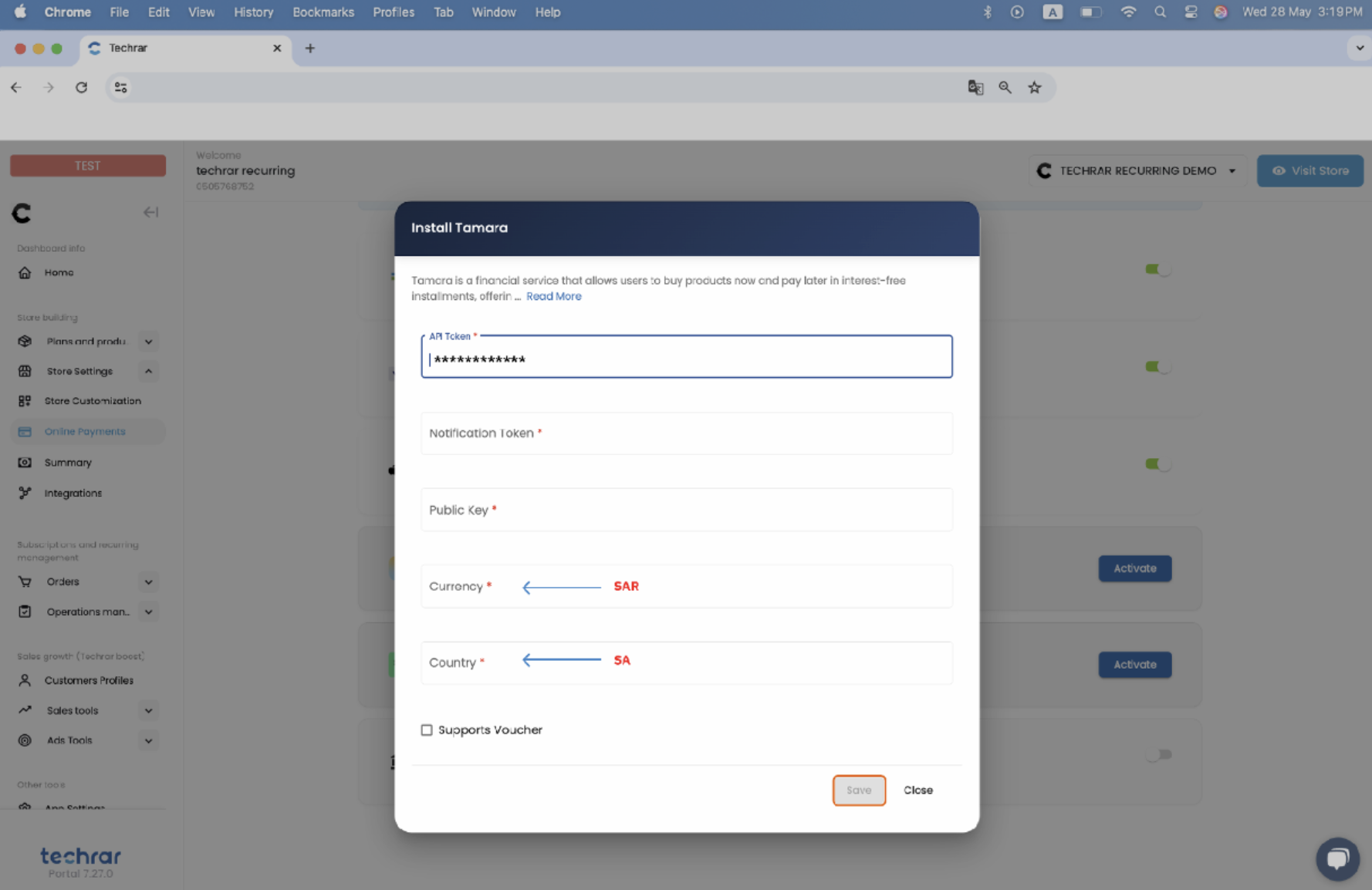Open macOS Spotlight search

tap(1160, 12)
